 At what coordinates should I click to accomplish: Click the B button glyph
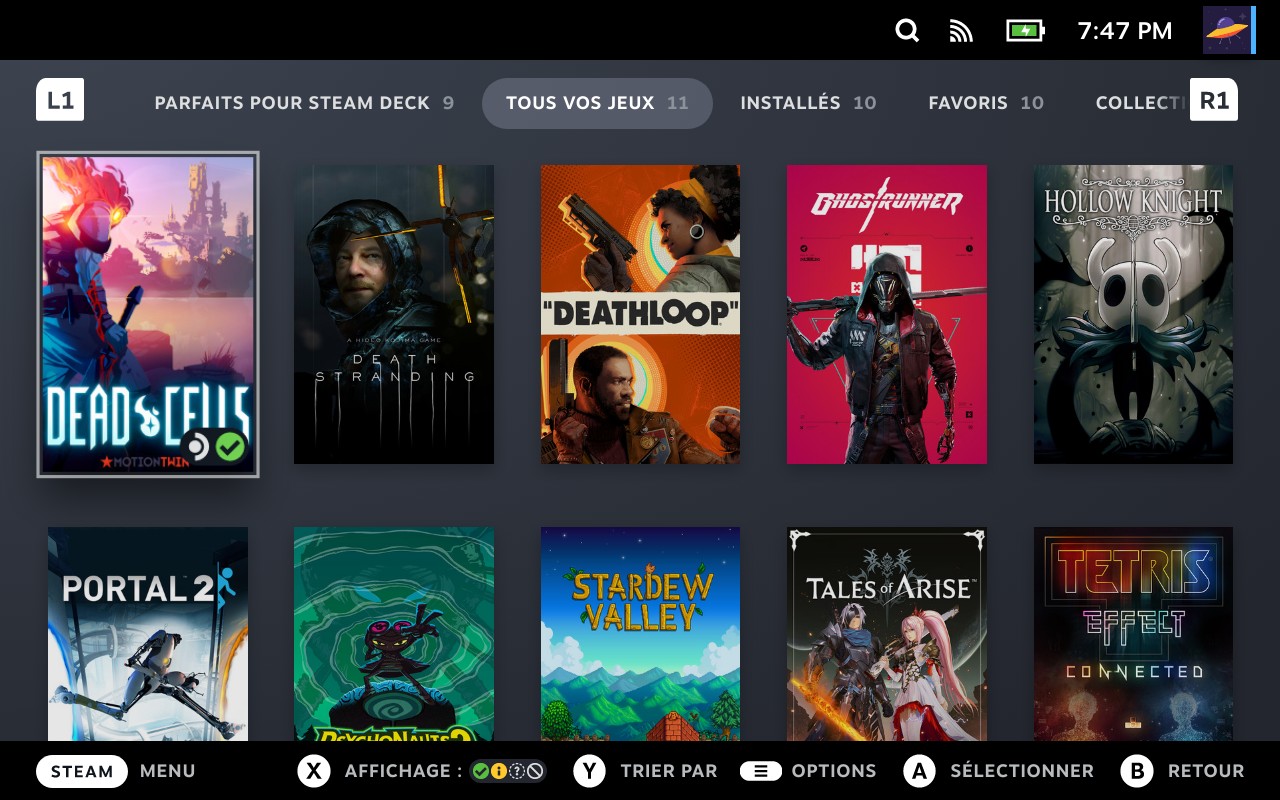1137,771
